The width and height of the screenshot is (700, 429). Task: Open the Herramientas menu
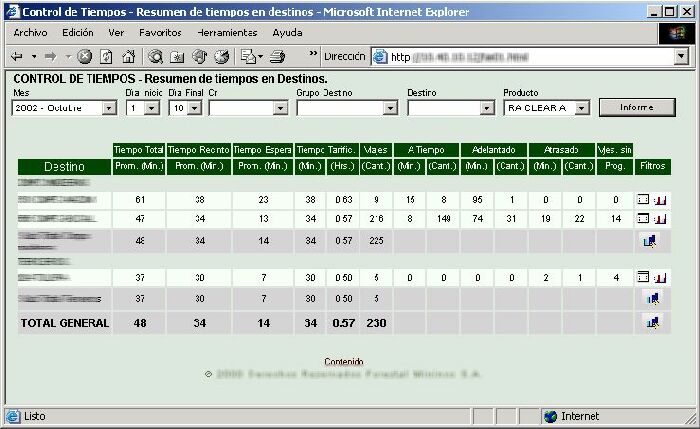click(x=227, y=32)
